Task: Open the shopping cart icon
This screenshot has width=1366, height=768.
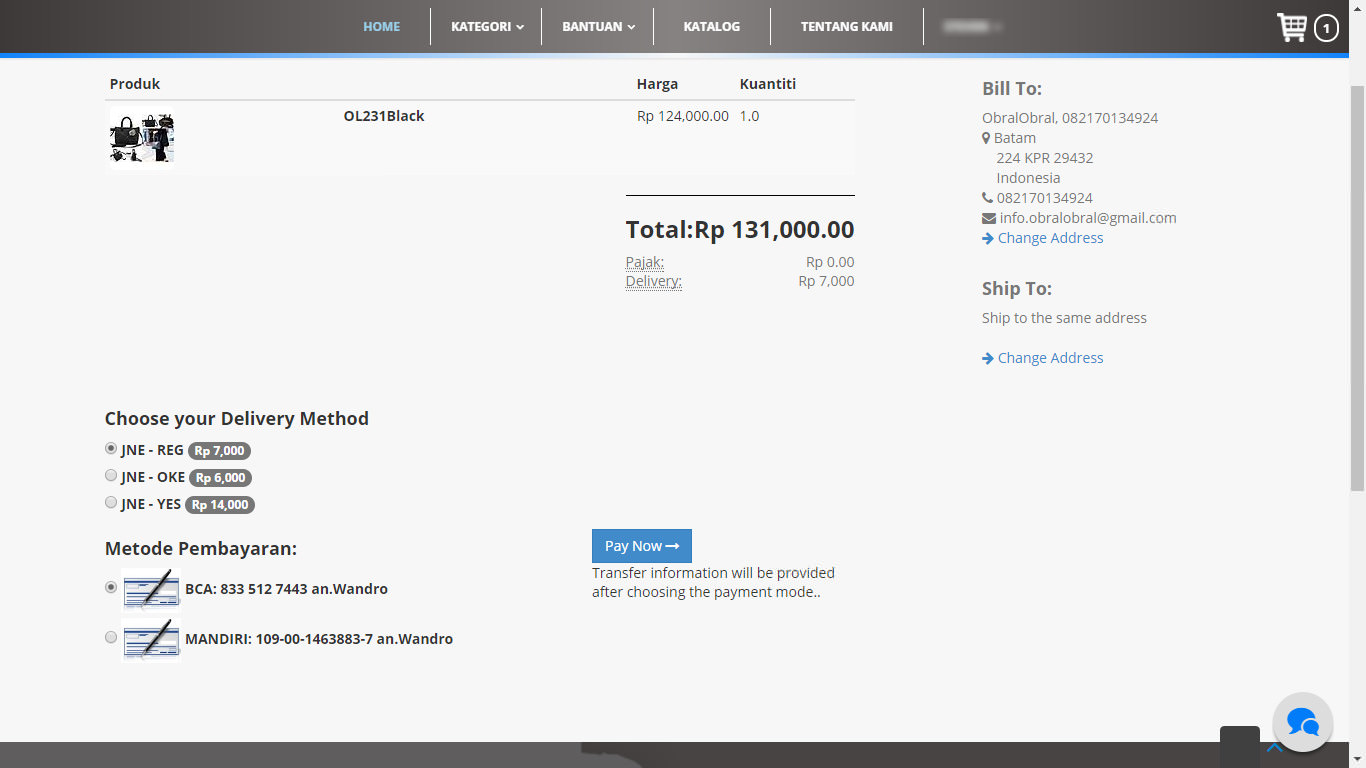Action: point(1291,27)
